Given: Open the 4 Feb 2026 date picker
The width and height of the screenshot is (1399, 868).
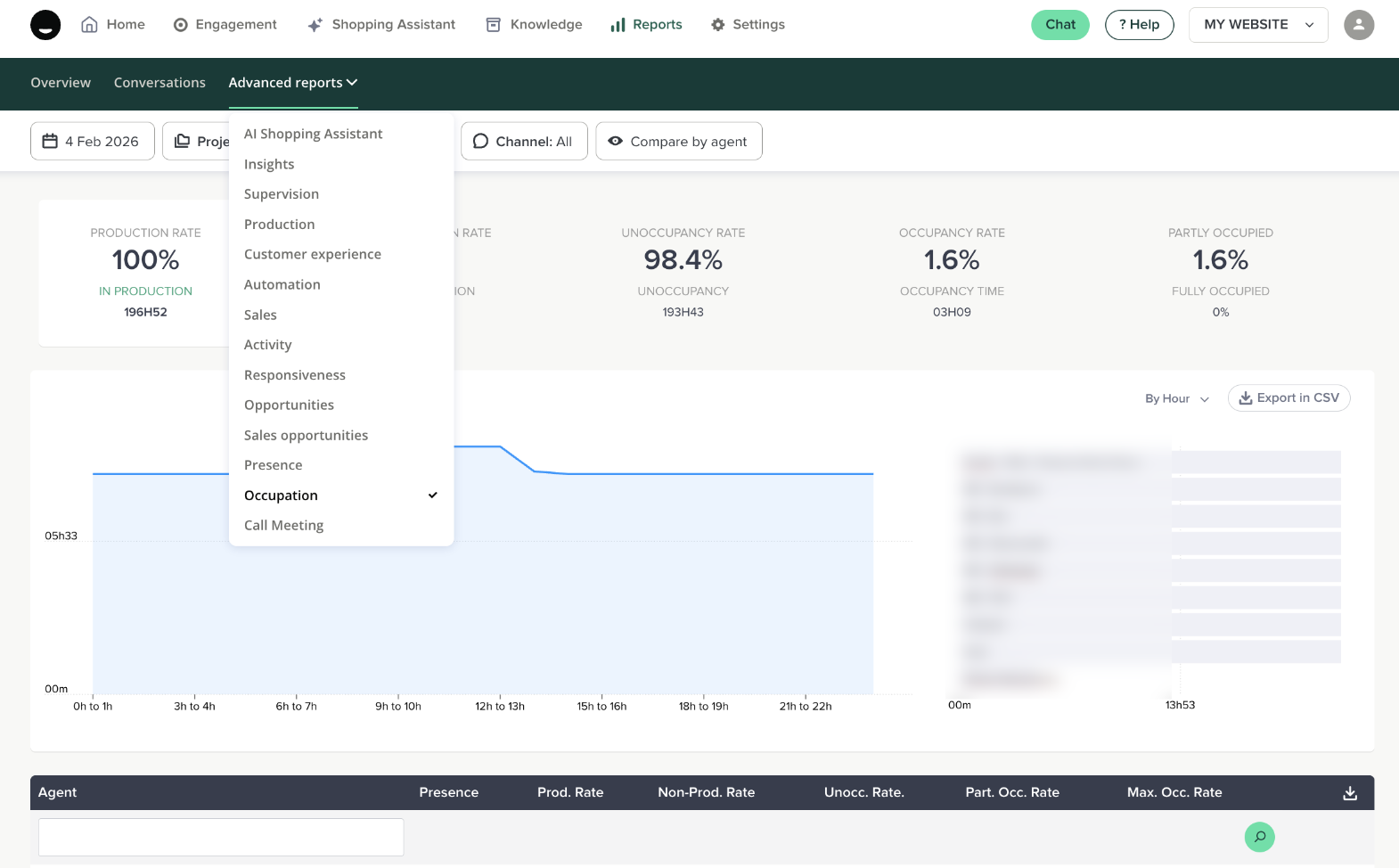Looking at the screenshot, I should click(92, 142).
